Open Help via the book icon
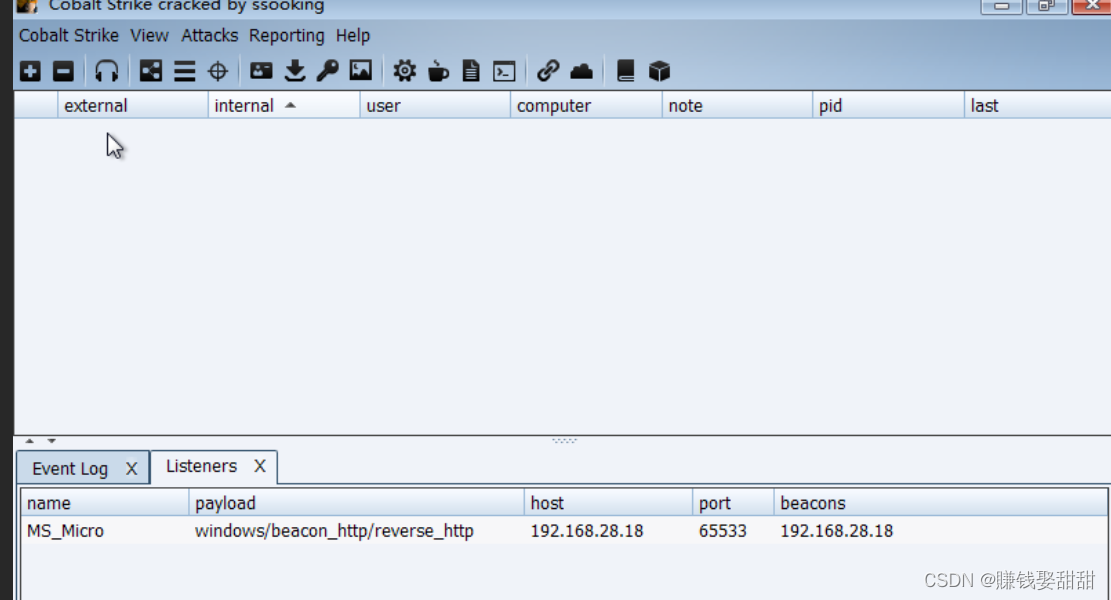The image size is (1111, 600). point(625,71)
